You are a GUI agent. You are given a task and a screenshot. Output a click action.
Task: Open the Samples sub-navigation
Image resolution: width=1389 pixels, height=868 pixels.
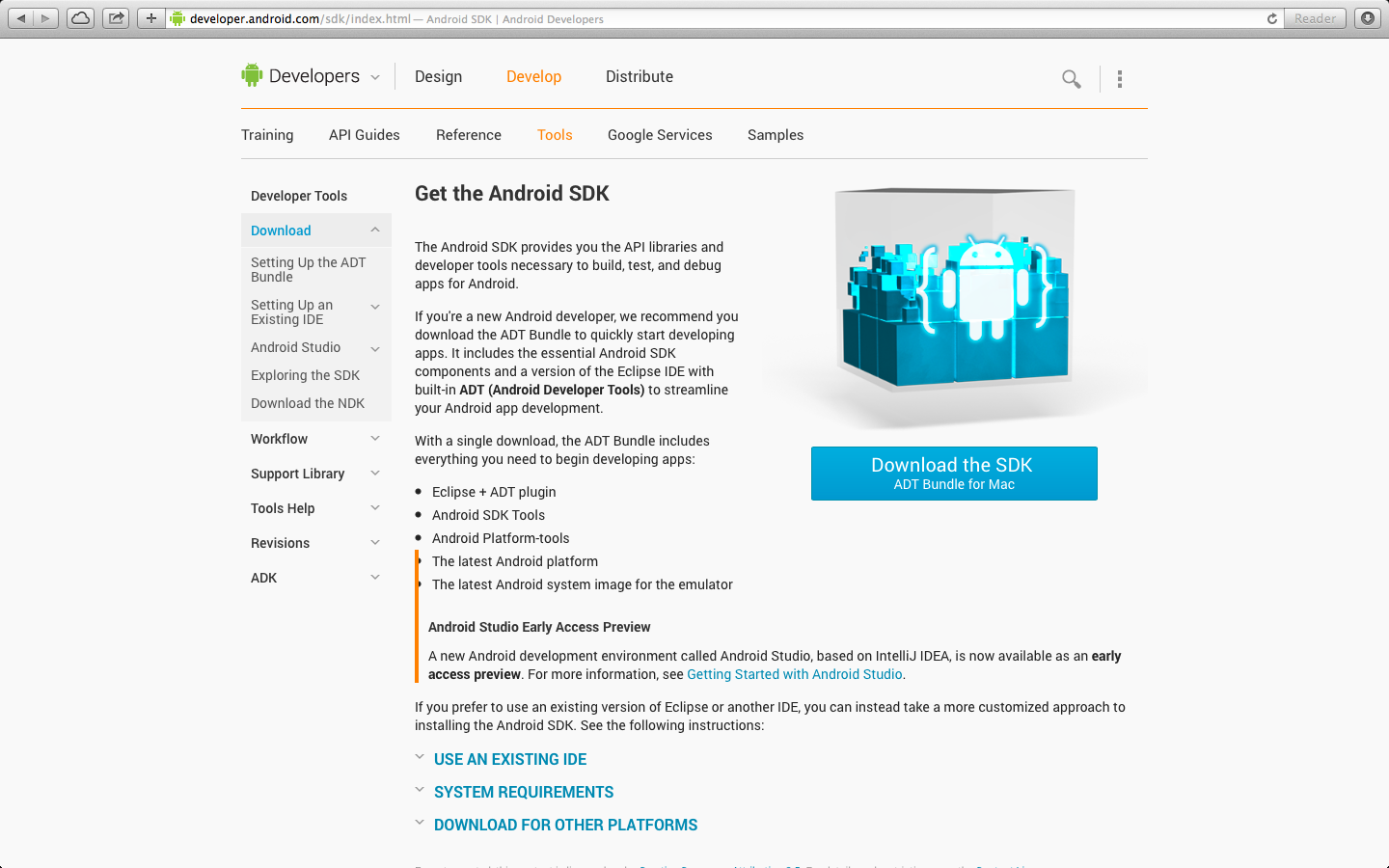[776, 135]
